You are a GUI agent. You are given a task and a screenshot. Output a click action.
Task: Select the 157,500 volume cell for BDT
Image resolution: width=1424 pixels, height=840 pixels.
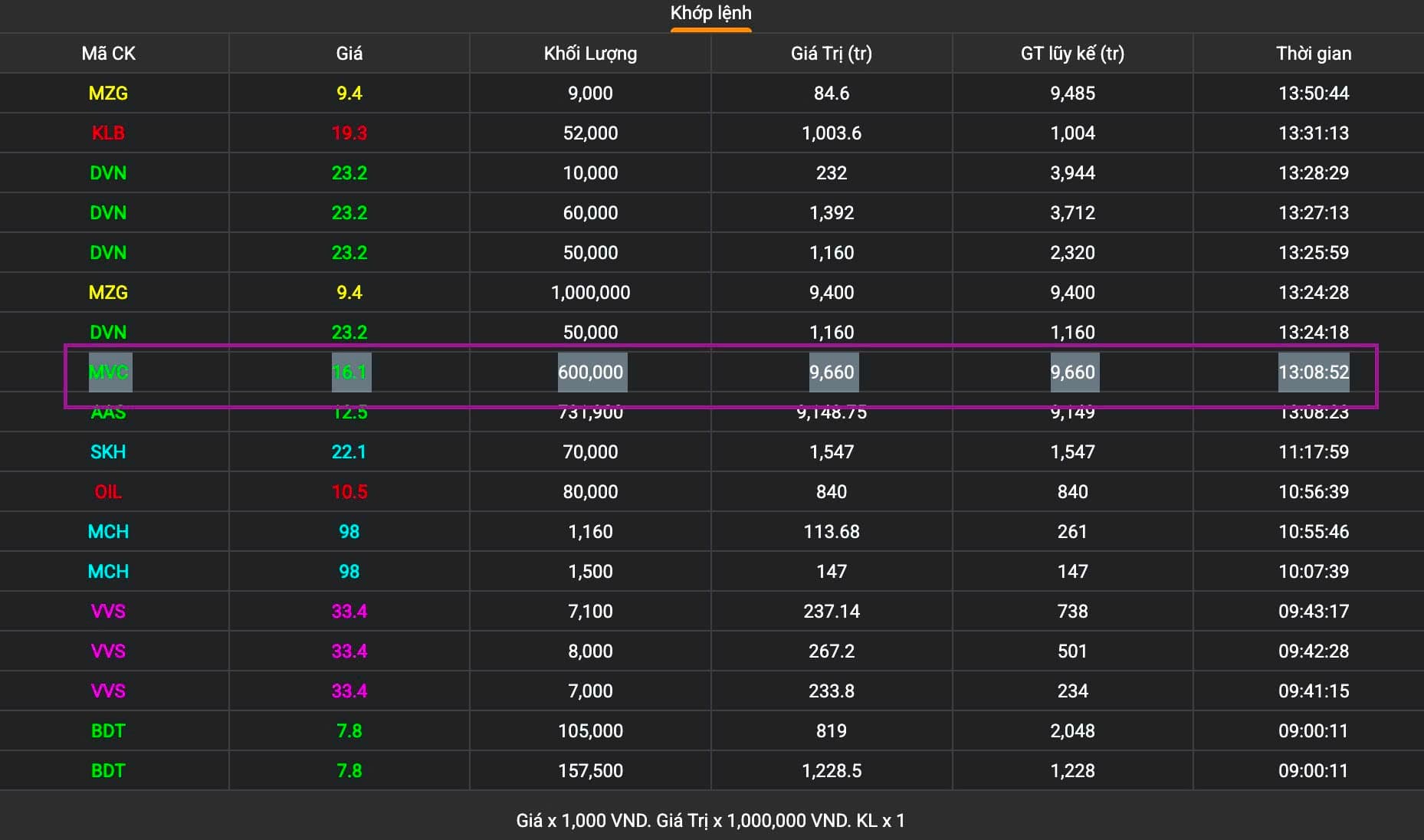590,771
